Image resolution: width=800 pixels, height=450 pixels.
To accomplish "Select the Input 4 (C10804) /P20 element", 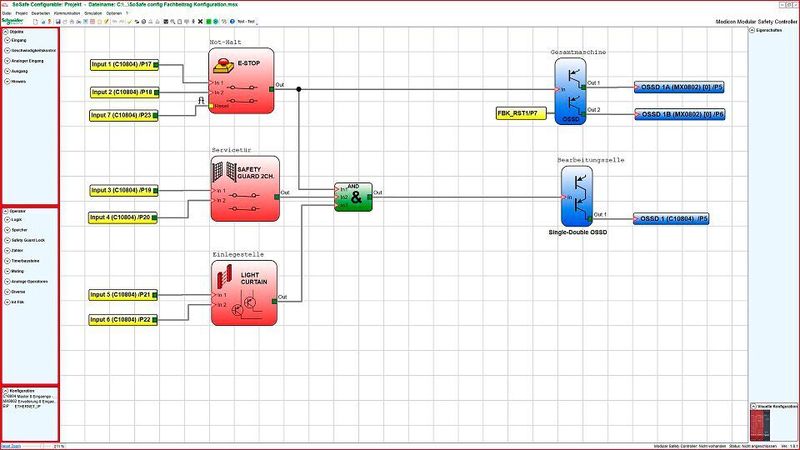I will (123, 217).
